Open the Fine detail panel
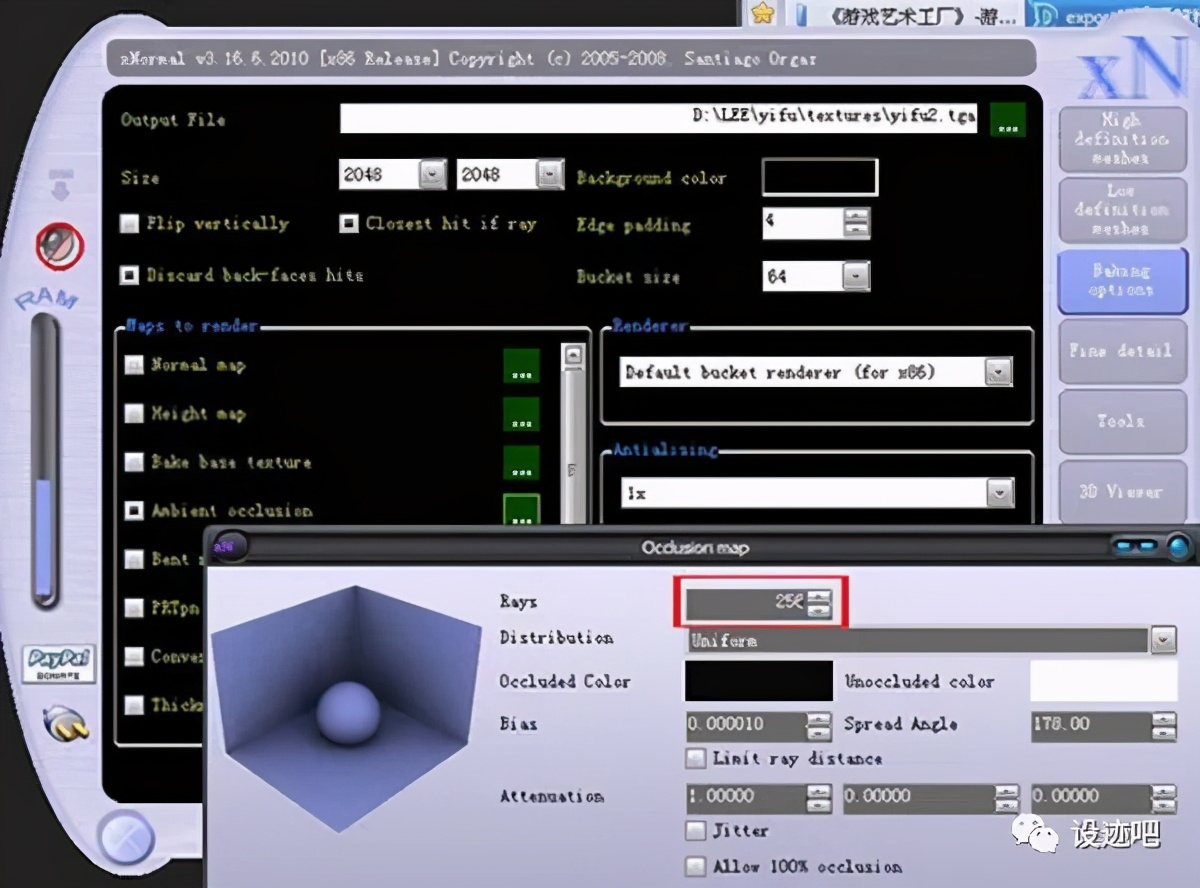 pyautogui.click(x=1122, y=351)
